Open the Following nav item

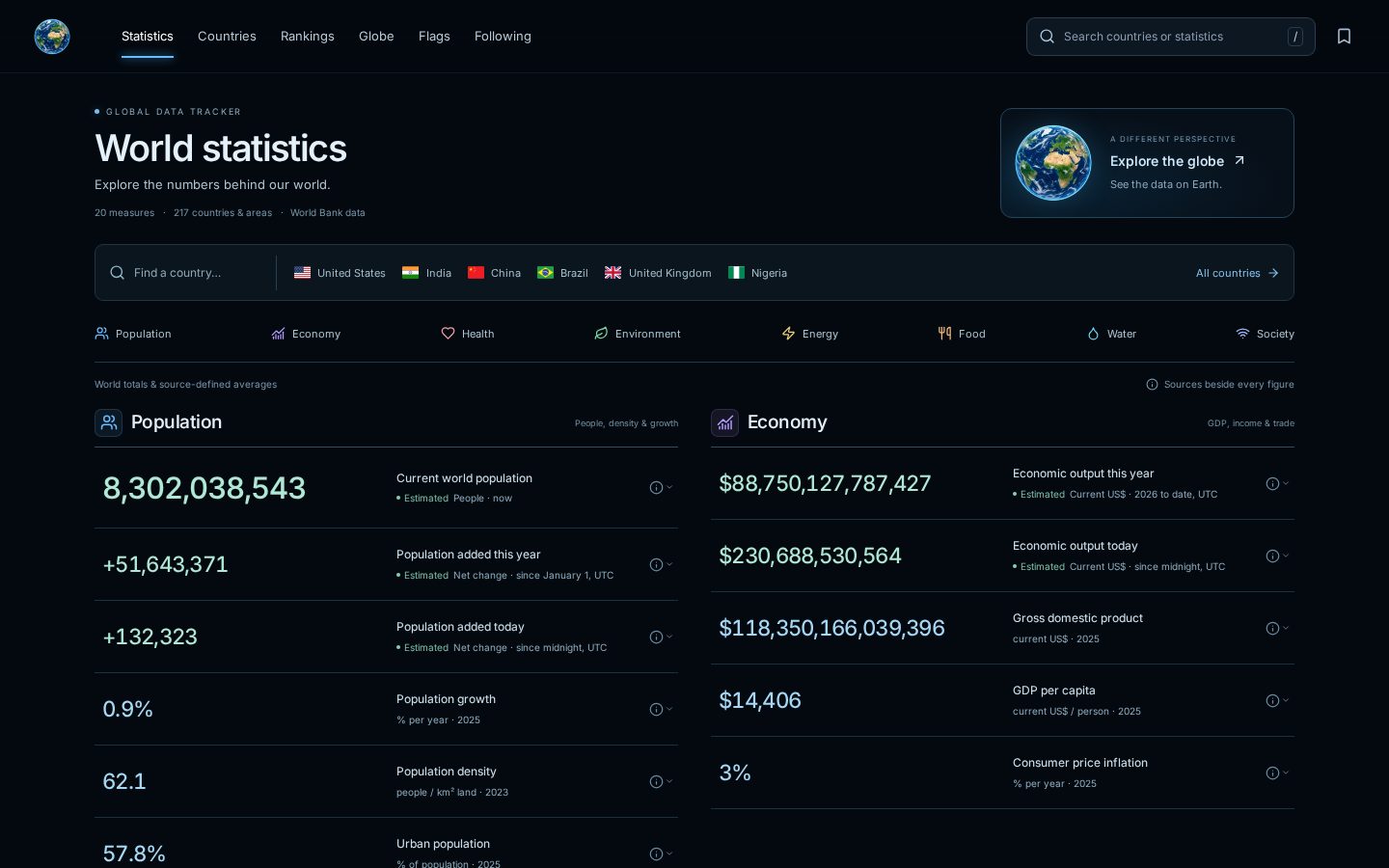(x=503, y=37)
